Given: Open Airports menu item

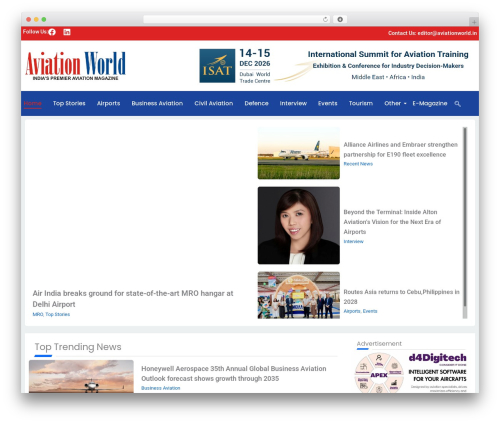Looking at the screenshot, I should point(108,103).
